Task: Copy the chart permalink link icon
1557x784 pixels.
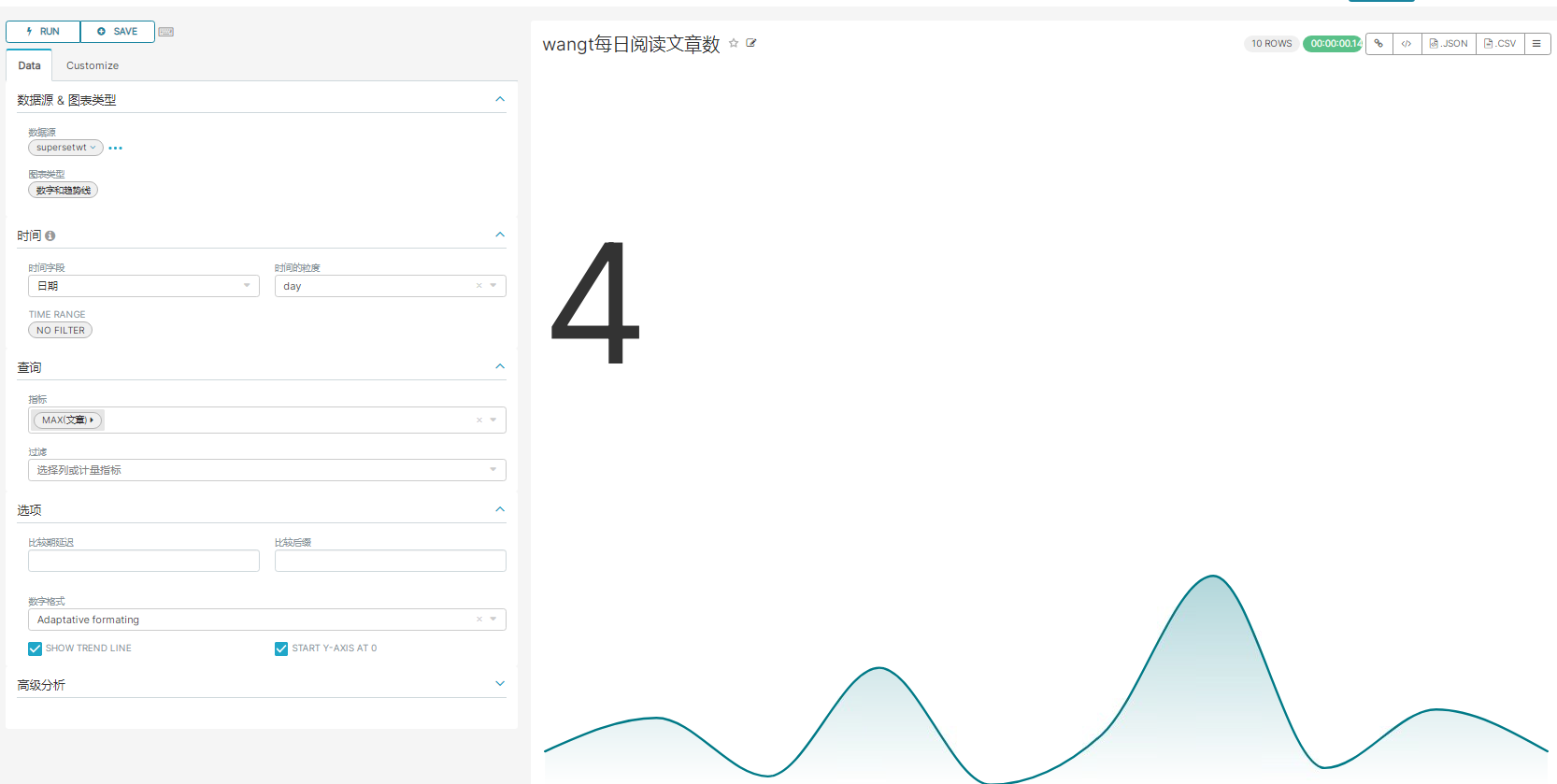Action: 1378,44
